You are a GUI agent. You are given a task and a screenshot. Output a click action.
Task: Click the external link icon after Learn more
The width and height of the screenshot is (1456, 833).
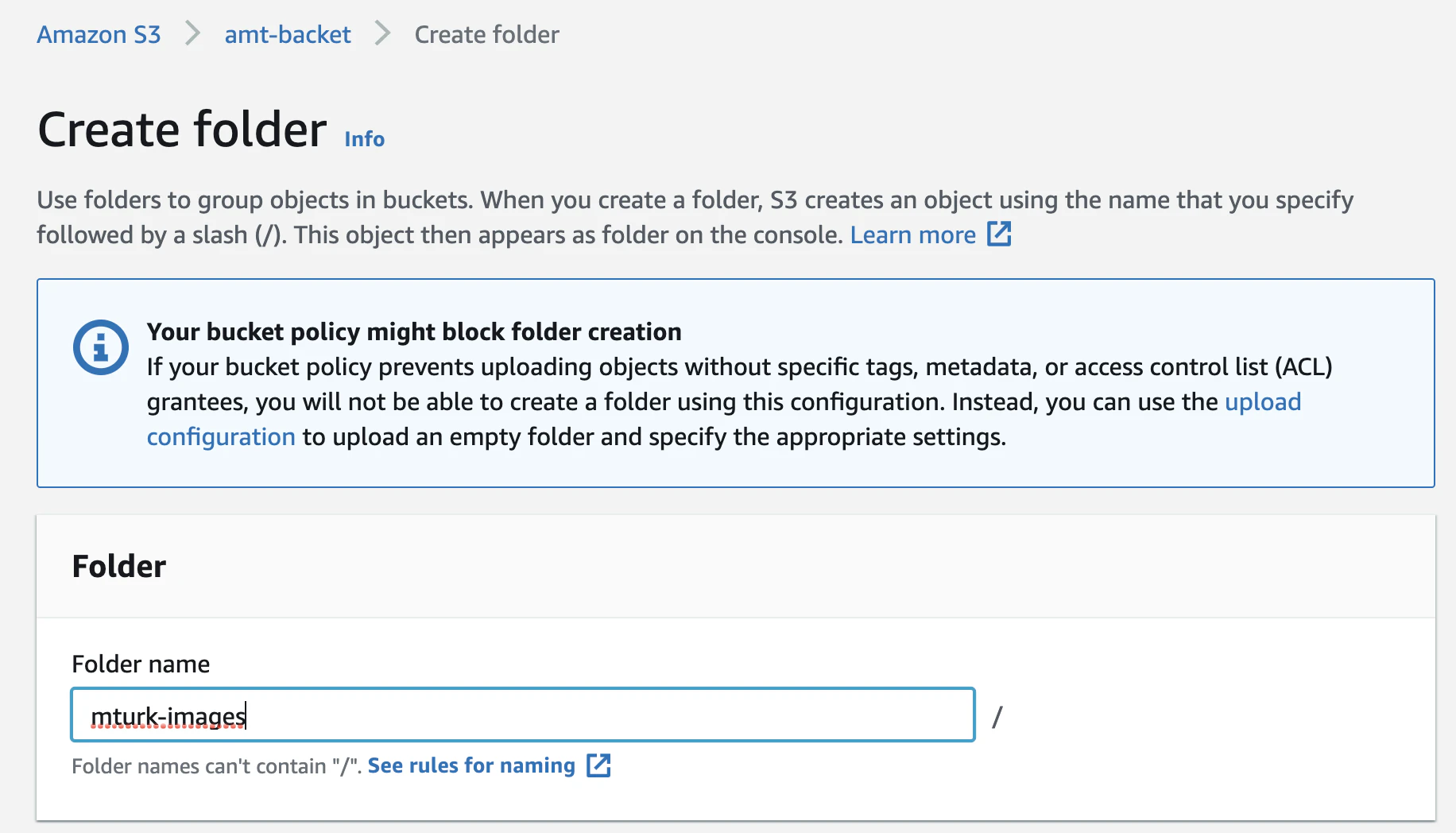point(999,234)
